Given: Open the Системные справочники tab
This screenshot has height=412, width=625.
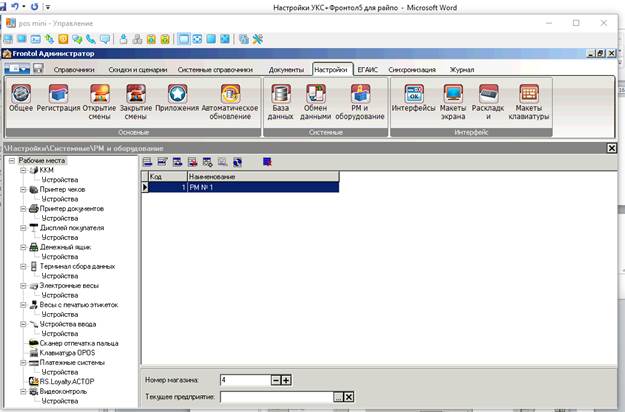Looking at the screenshot, I should pyautogui.click(x=215, y=70).
